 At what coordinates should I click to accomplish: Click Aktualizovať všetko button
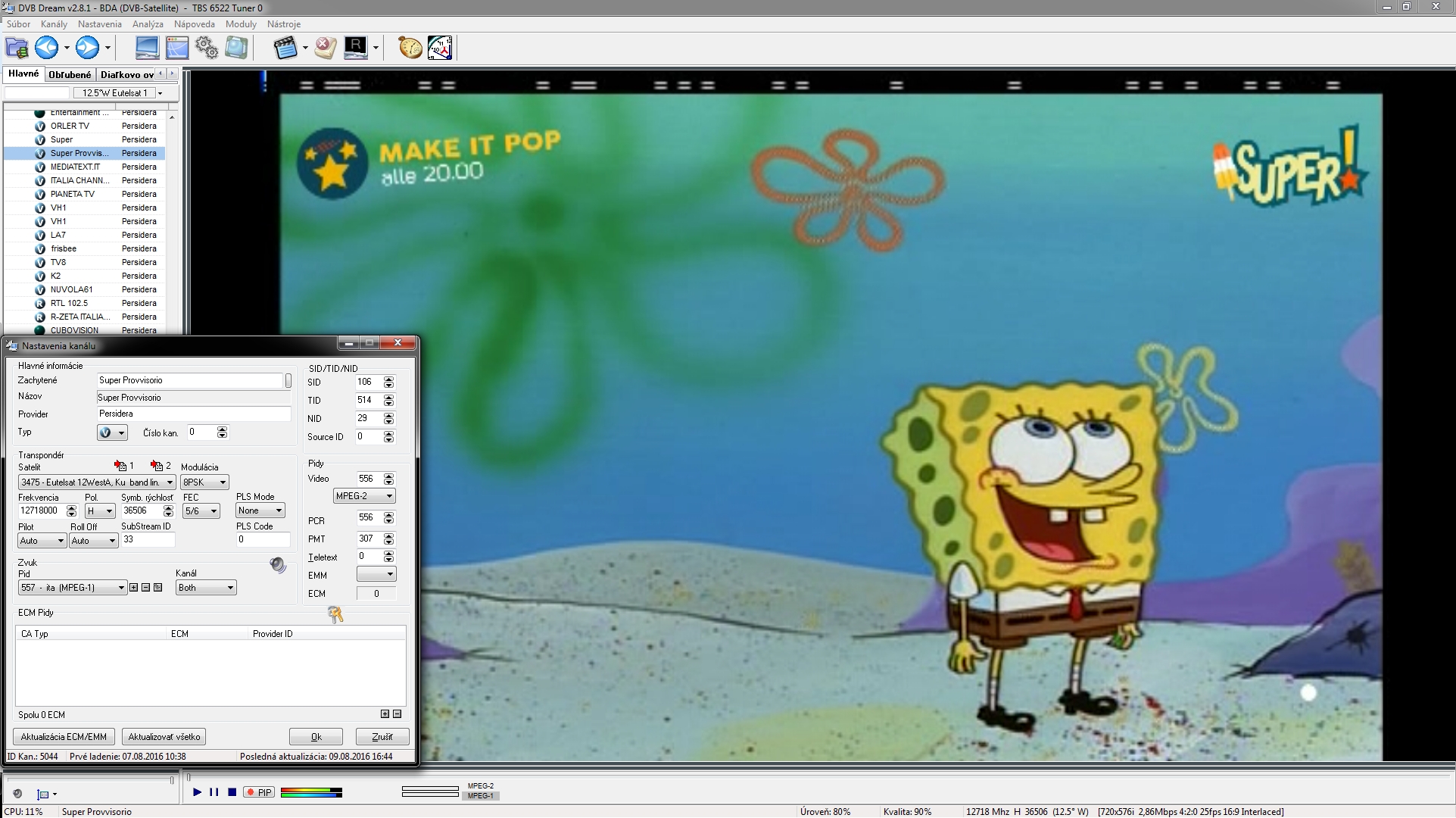tap(164, 737)
